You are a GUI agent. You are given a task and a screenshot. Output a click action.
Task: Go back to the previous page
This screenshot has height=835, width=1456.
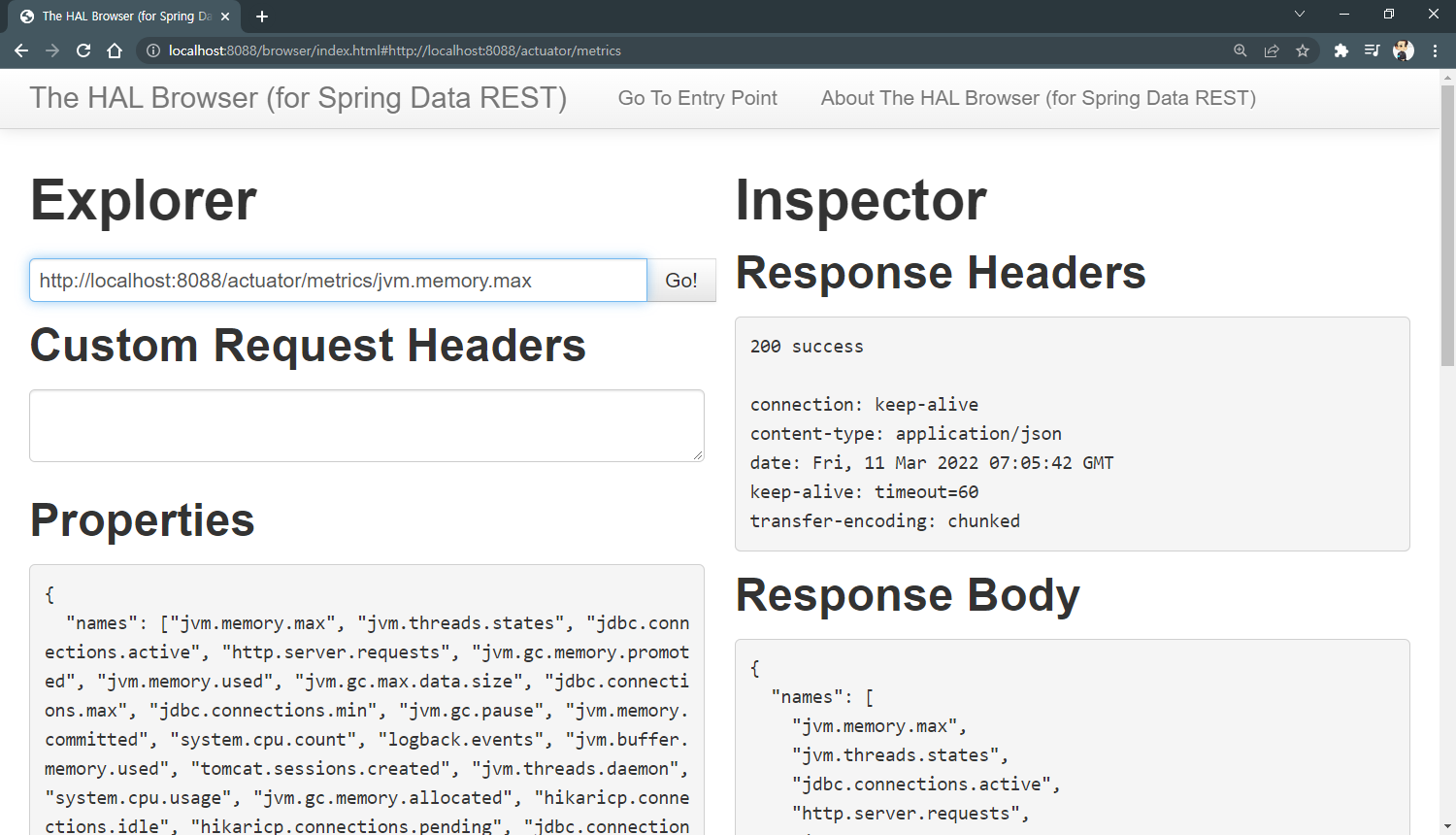(21, 50)
